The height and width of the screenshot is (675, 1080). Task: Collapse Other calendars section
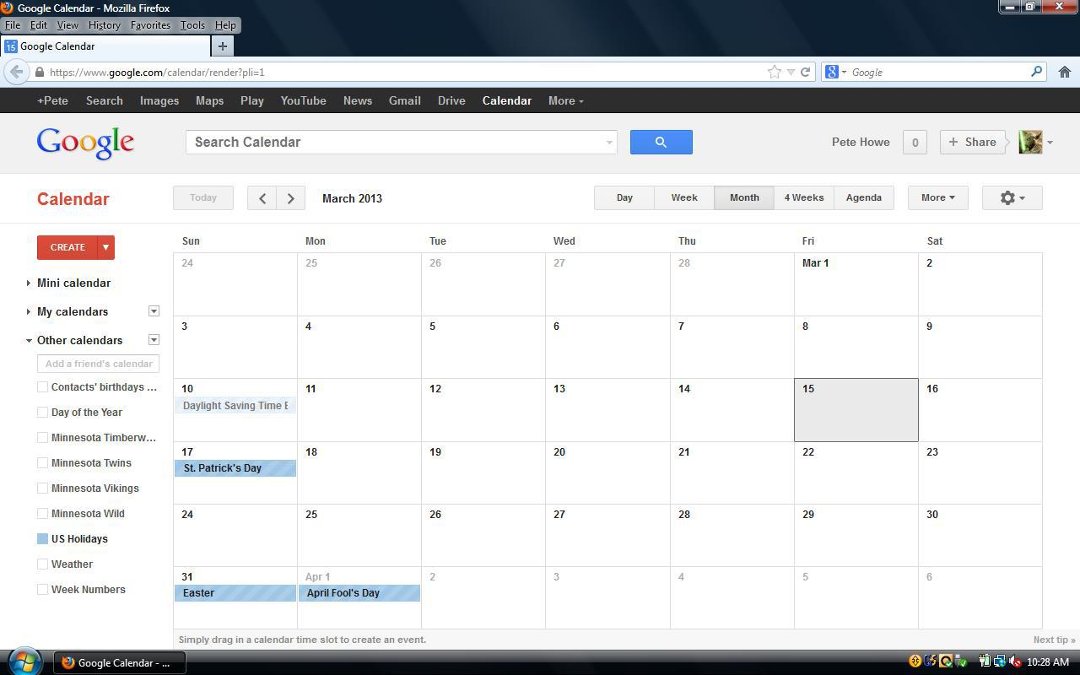(28, 340)
